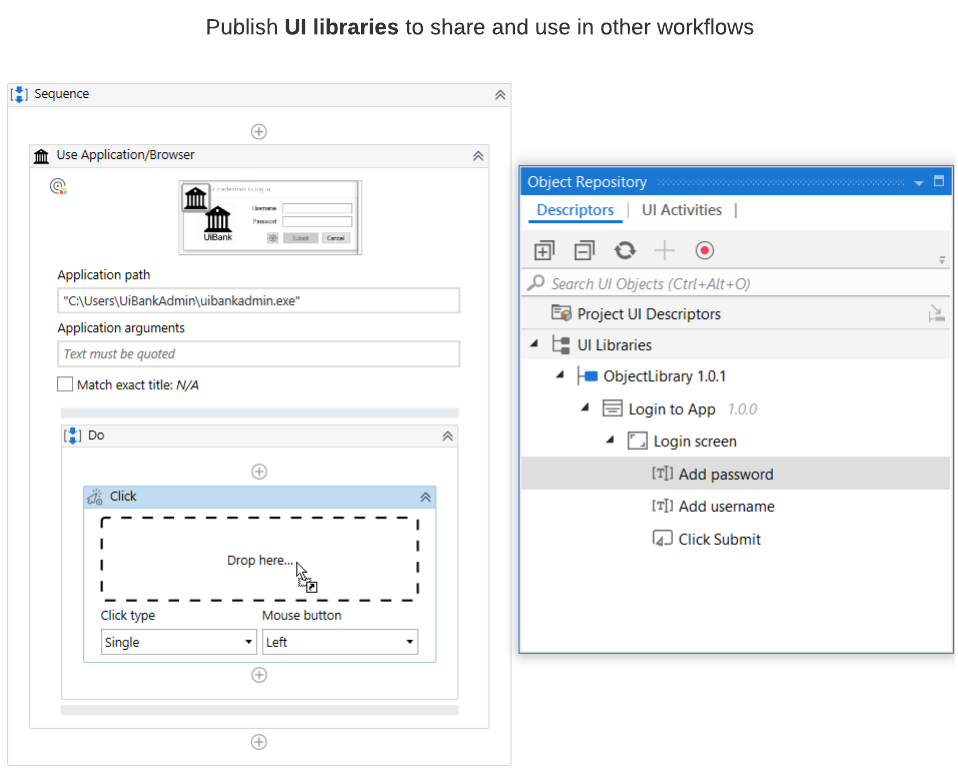958x770 pixels.
Task: Click the add activity plus button below Click
Action: [x=259, y=675]
